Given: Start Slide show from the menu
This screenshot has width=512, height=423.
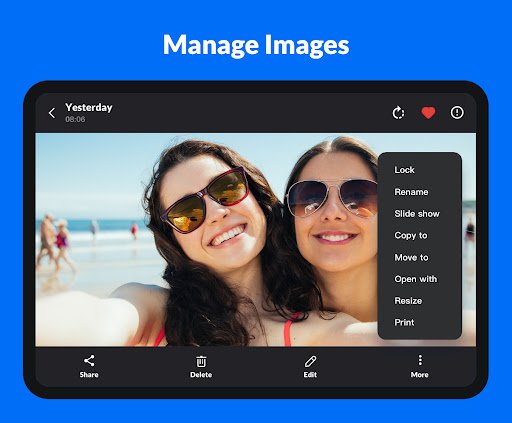Looking at the screenshot, I should coord(417,214).
